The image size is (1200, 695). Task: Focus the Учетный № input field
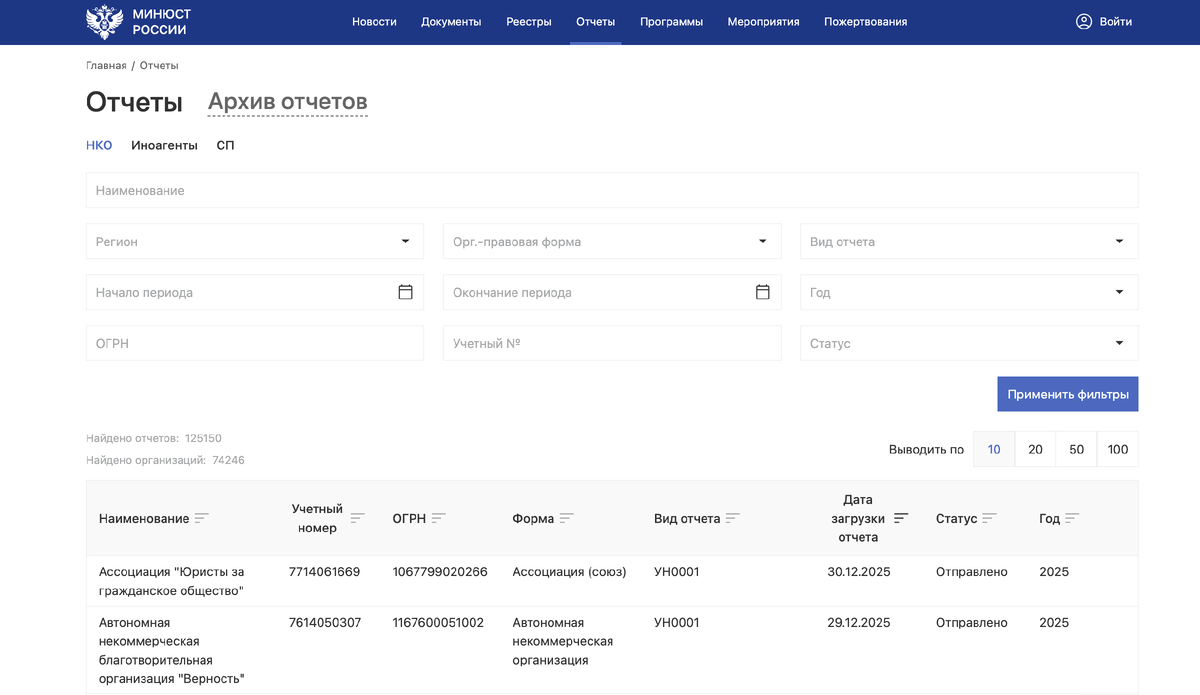(x=612, y=343)
